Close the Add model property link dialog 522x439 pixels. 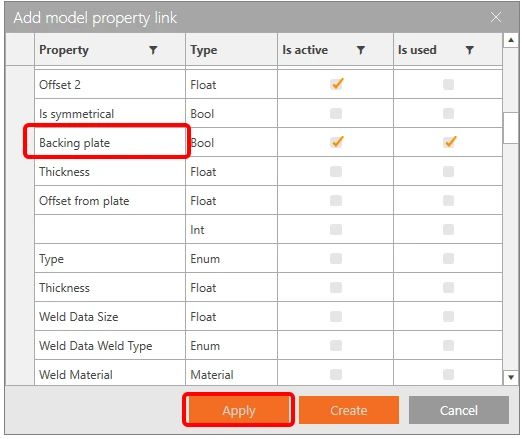496,17
